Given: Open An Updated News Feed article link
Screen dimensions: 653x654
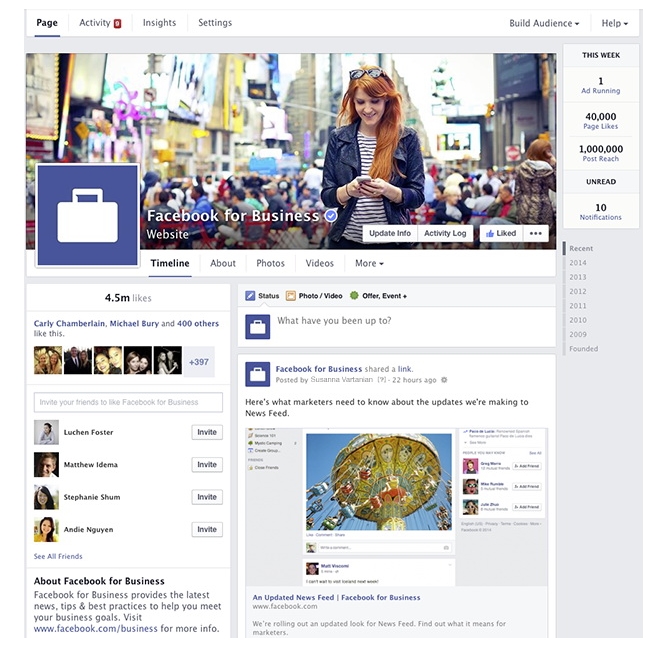Looking at the screenshot, I should 336,597.
